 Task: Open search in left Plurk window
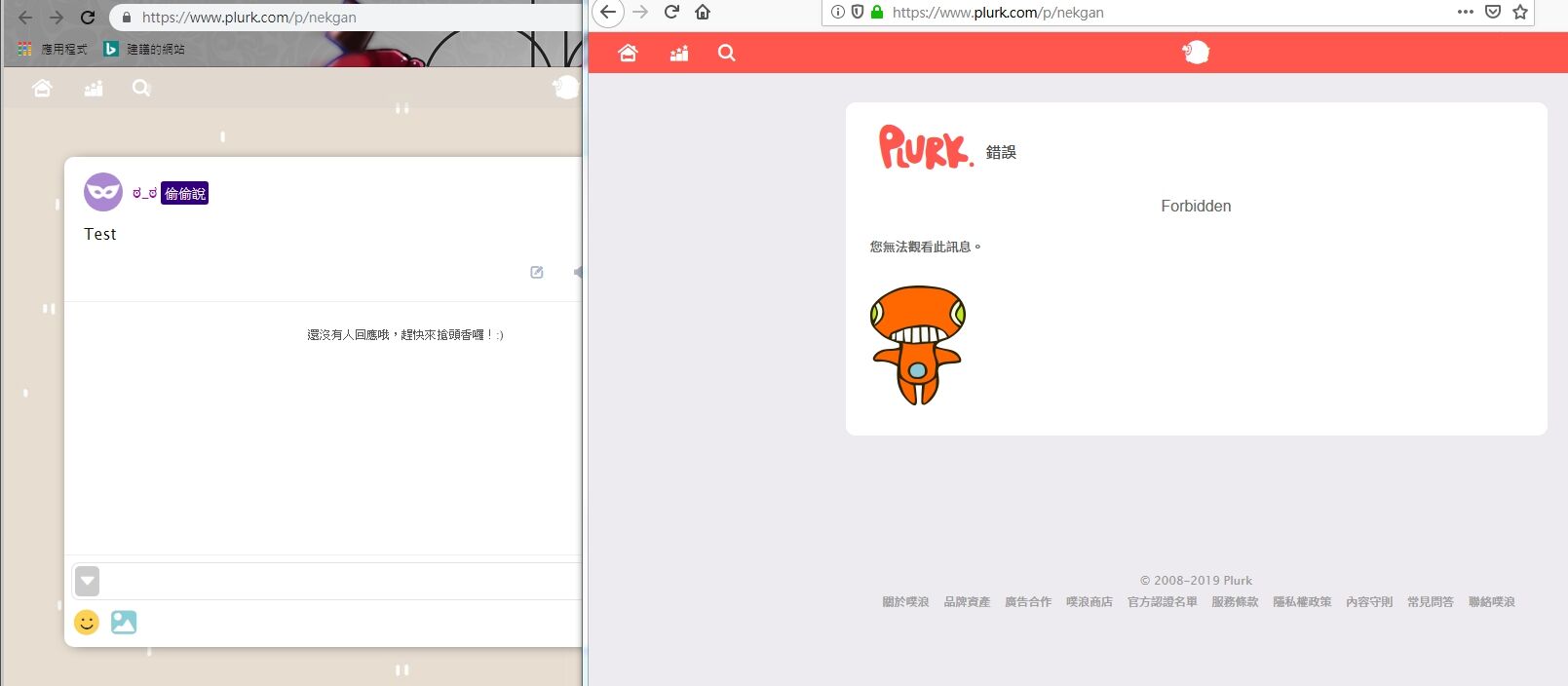click(141, 88)
